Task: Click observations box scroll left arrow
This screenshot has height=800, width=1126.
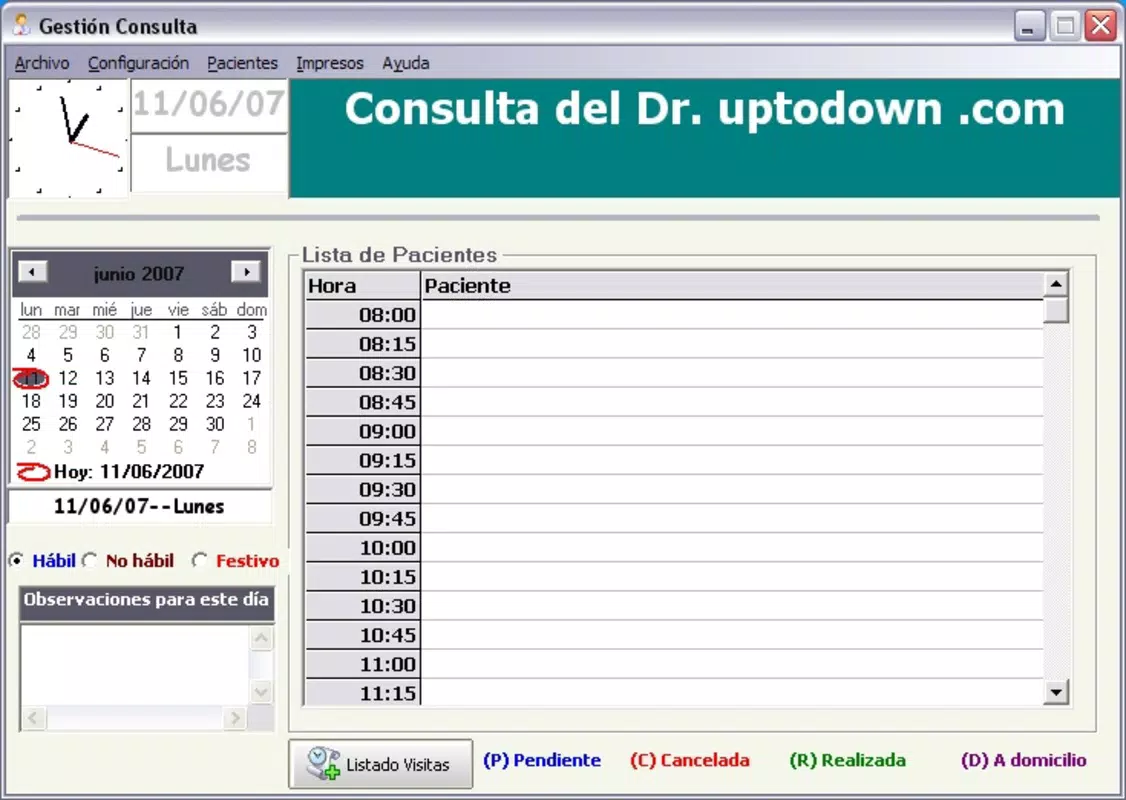Action: (x=34, y=717)
